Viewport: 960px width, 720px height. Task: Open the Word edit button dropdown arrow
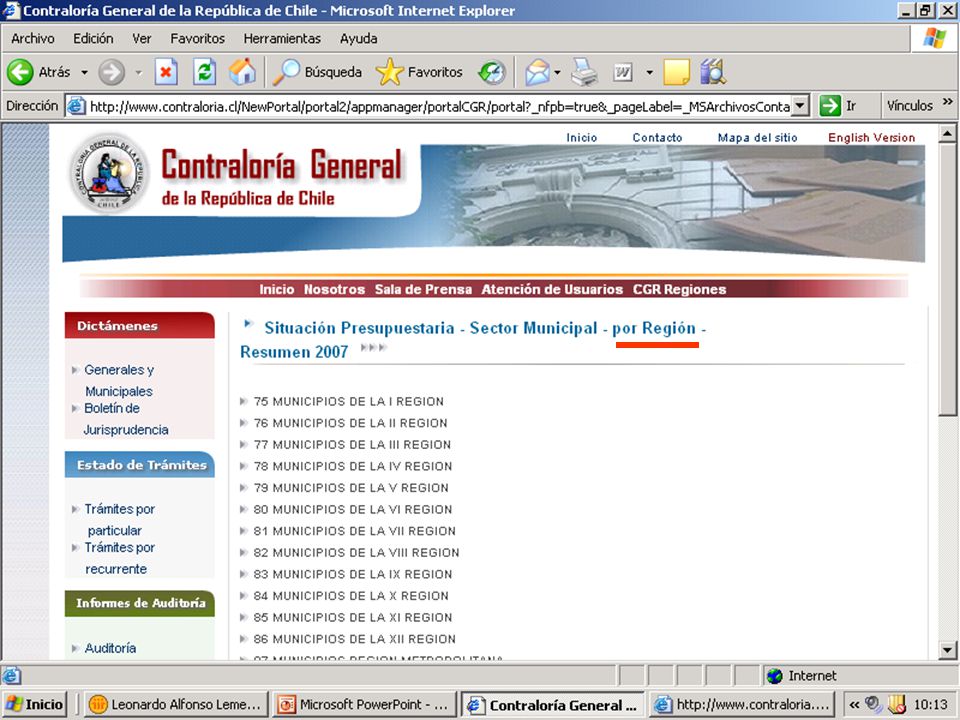click(649, 72)
